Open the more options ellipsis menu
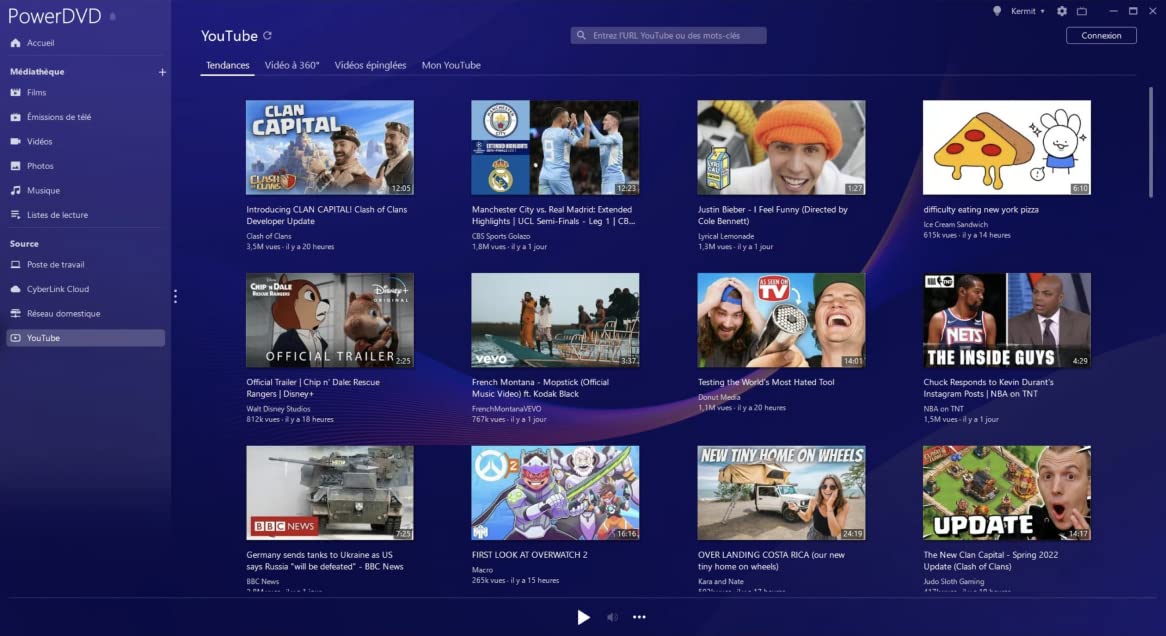Image resolution: width=1166 pixels, height=636 pixels. tap(639, 617)
